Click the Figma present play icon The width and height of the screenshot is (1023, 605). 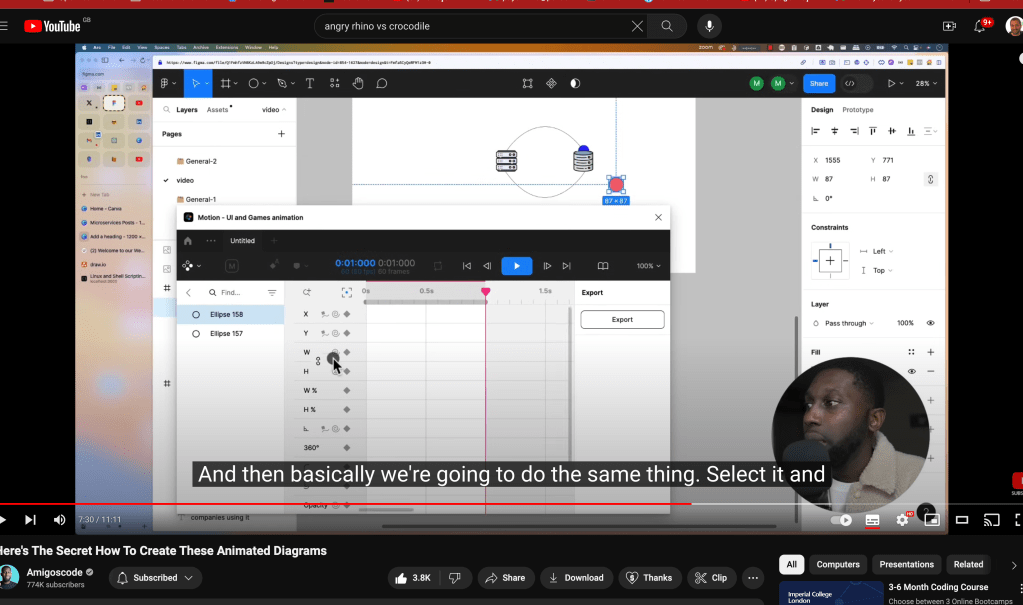[891, 84]
